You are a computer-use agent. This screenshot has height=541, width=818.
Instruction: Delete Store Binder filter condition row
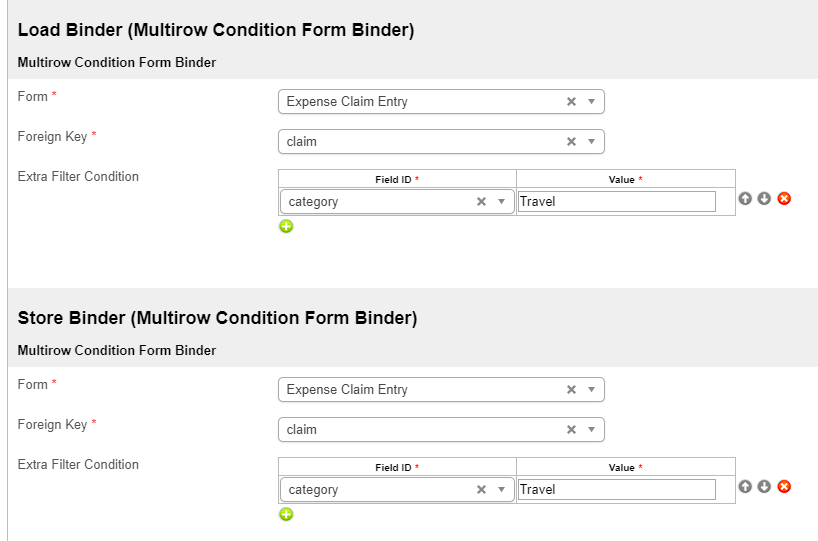tap(784, 487)
